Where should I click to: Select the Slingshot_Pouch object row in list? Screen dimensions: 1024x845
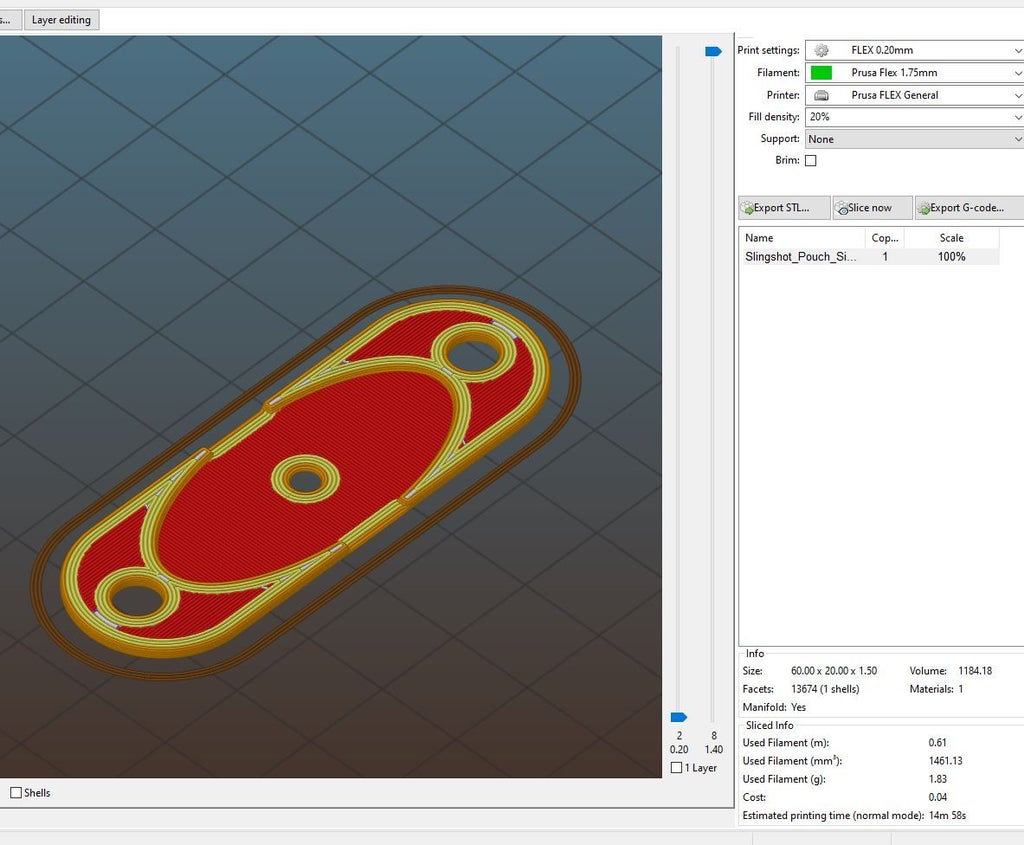pyautogui.click(x=800, y=257)
